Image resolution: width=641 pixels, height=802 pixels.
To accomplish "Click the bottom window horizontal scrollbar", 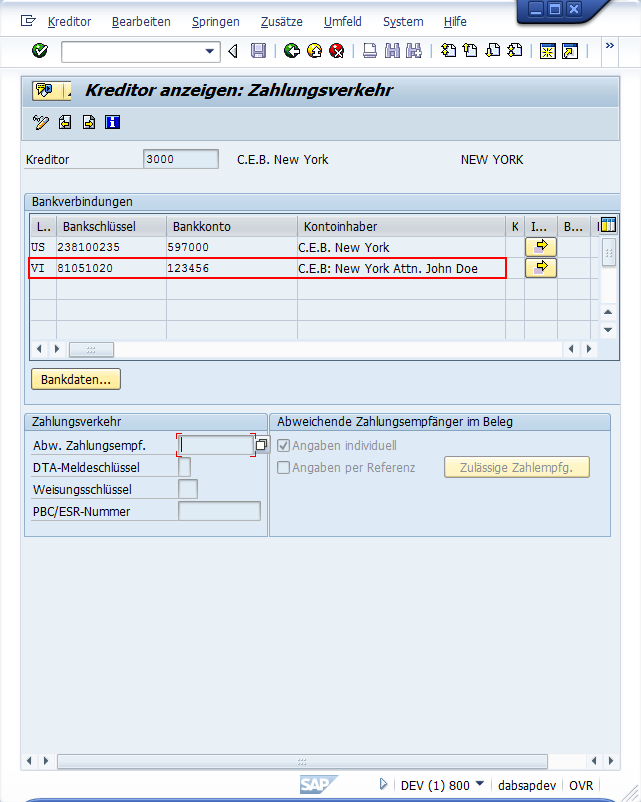I will 302,762.
